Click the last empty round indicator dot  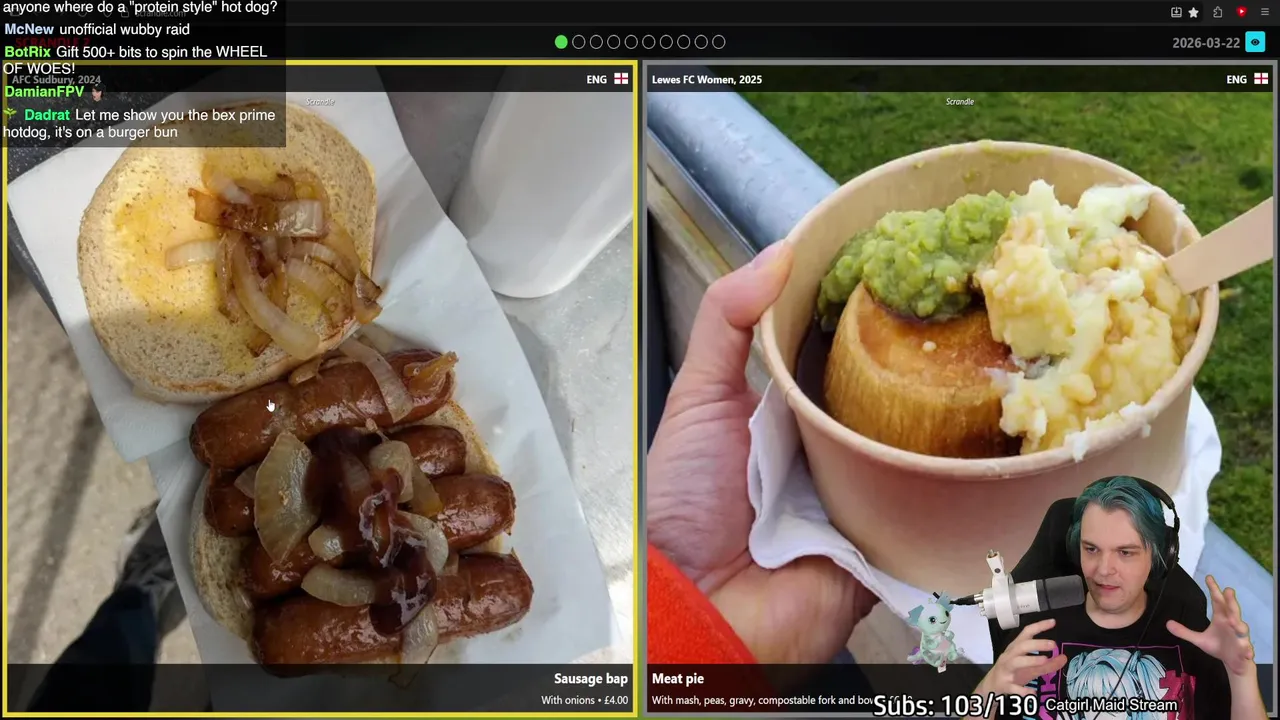click(x=719, y=42)
